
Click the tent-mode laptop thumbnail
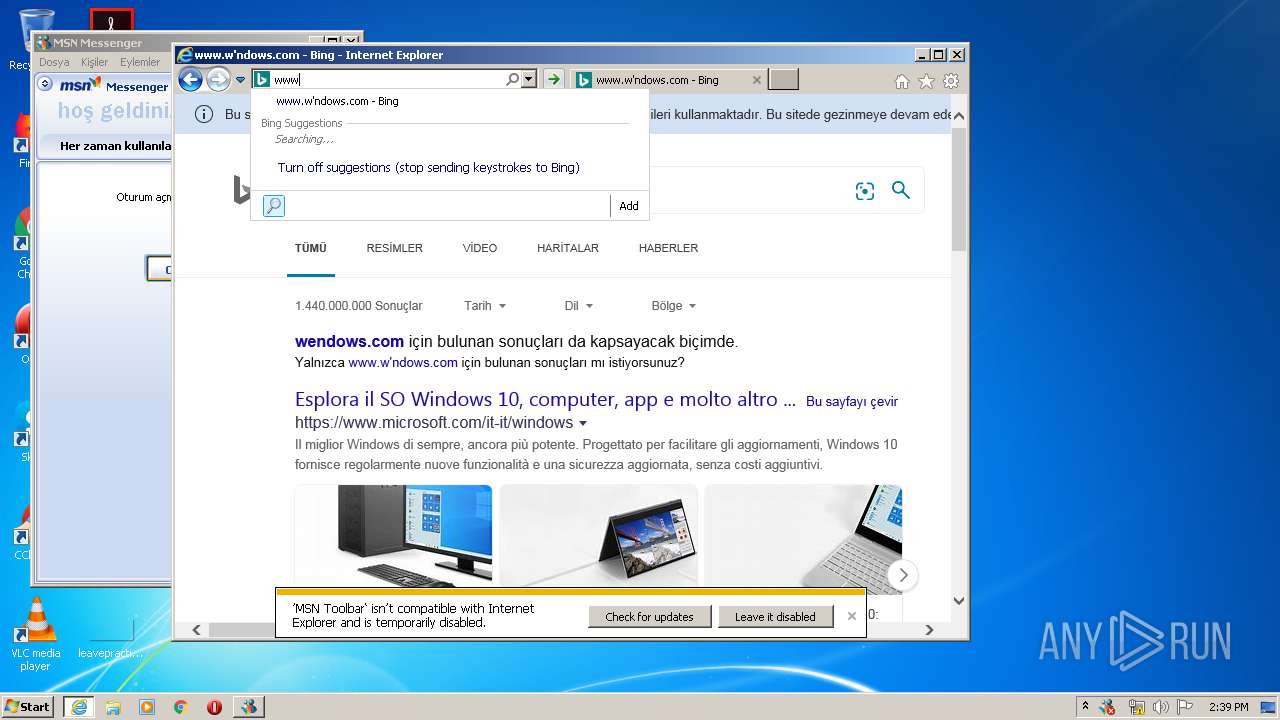click(x=599, y=536)
